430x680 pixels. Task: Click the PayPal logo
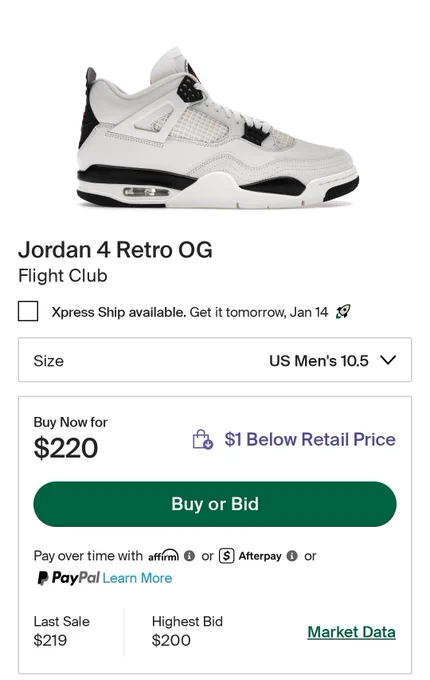point(69,578)
